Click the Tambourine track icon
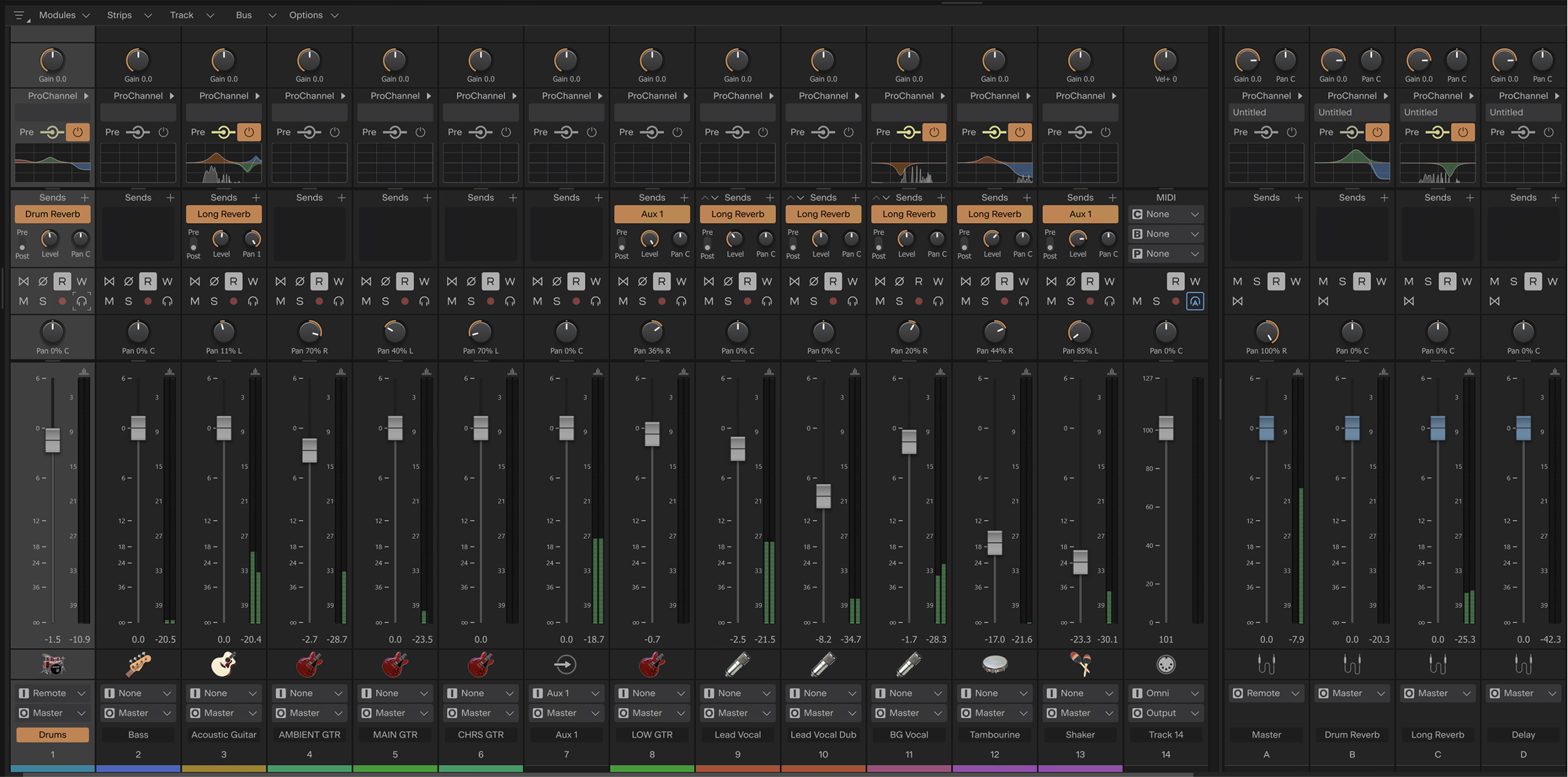1568x777 pixels. point(994,665)
